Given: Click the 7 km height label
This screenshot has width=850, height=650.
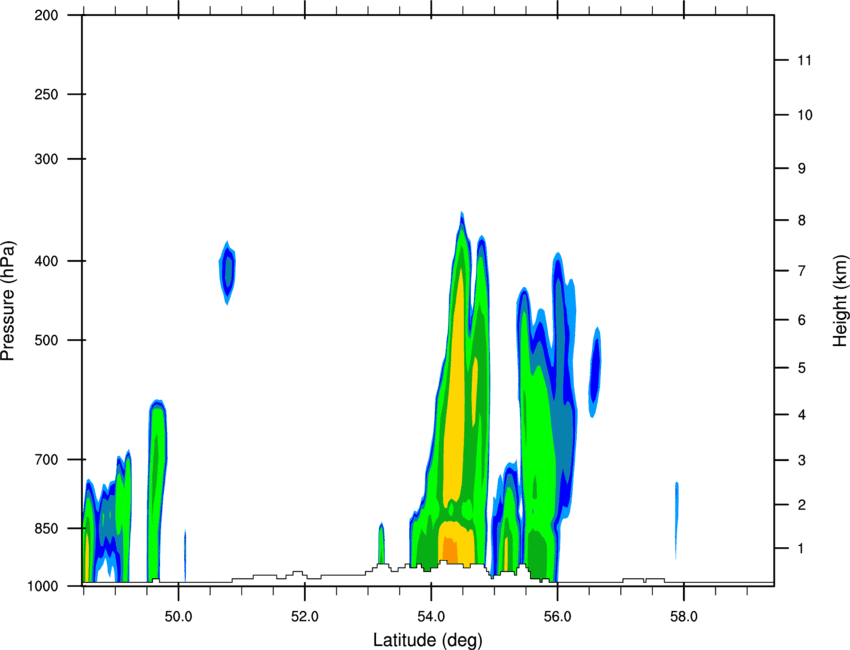Looking at the screenshot, I should (802, 271).
